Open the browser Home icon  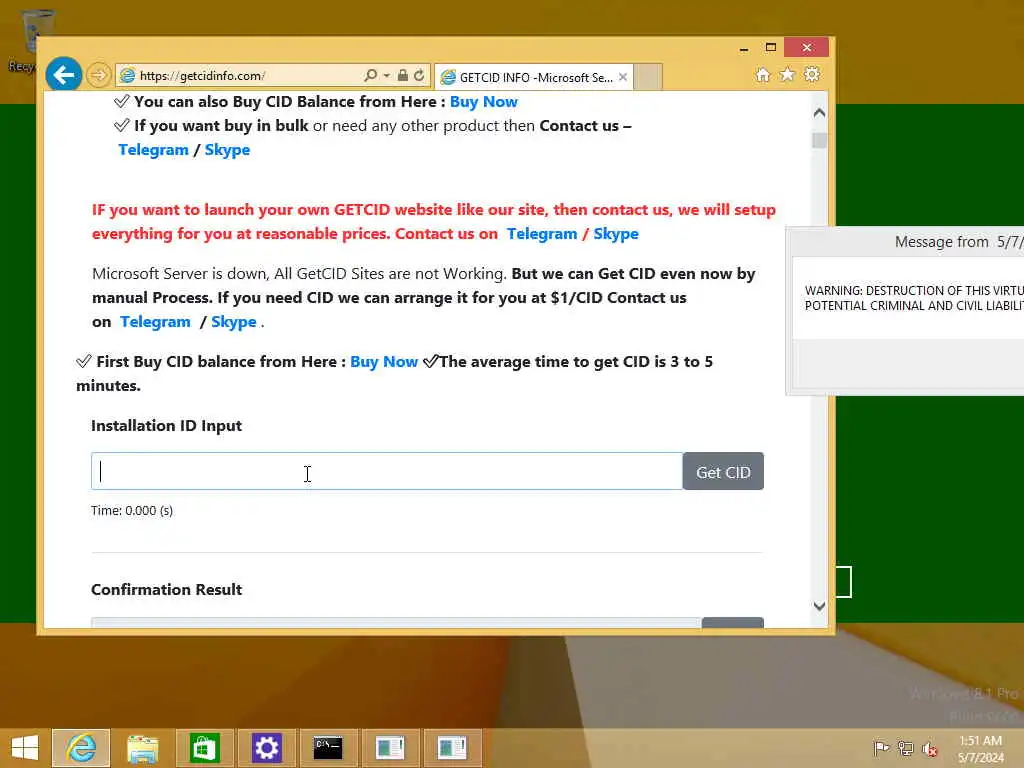click(x=762, y=75)
